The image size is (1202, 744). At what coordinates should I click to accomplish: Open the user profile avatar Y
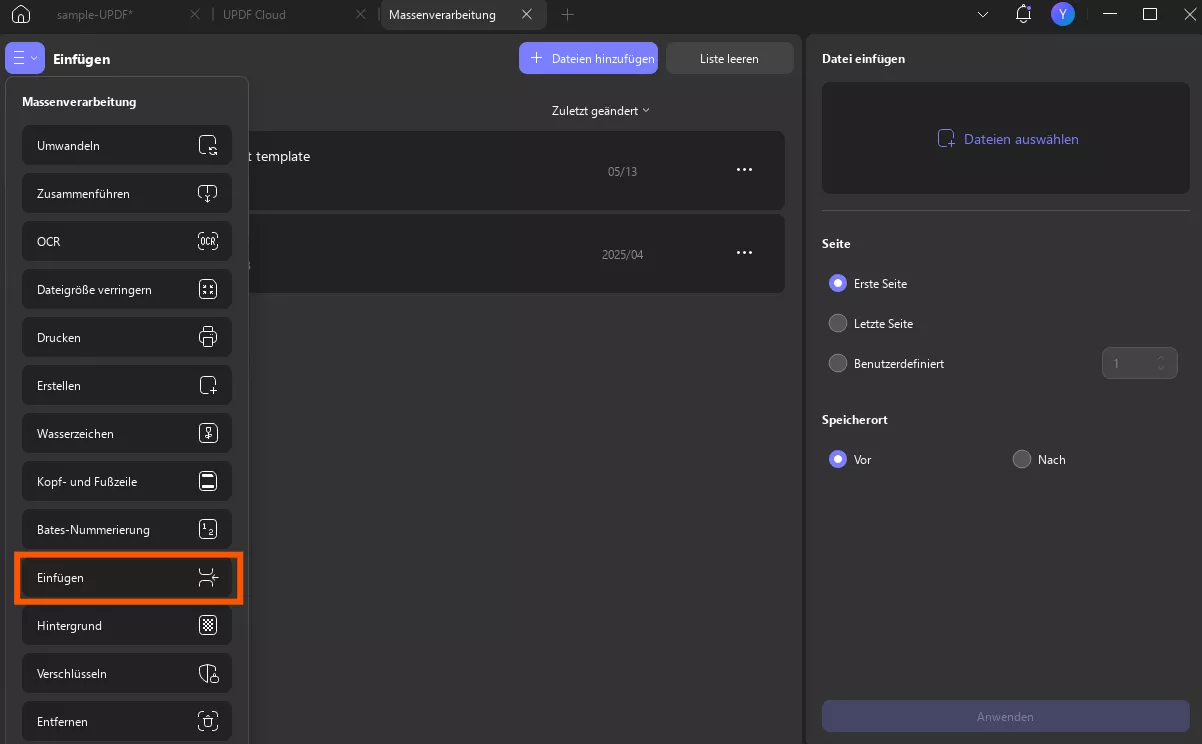1062,14
